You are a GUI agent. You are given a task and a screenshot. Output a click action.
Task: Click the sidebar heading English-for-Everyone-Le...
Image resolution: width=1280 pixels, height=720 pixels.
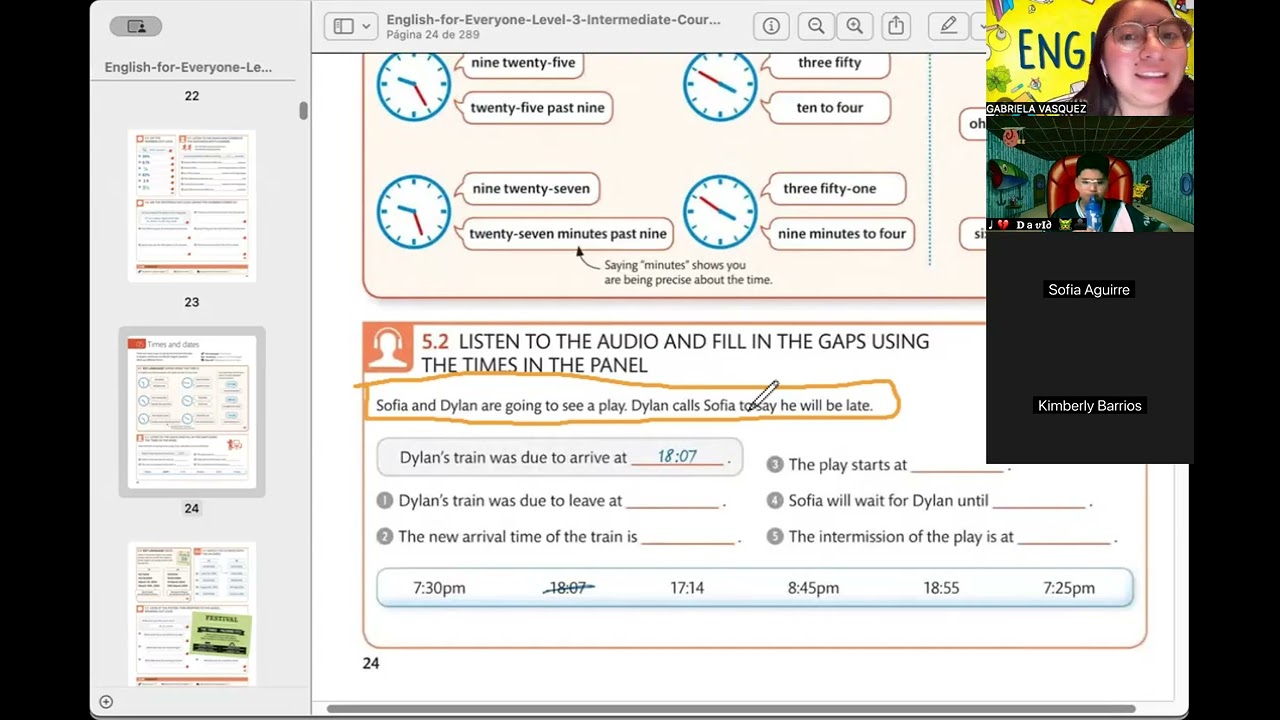(188, 67)
